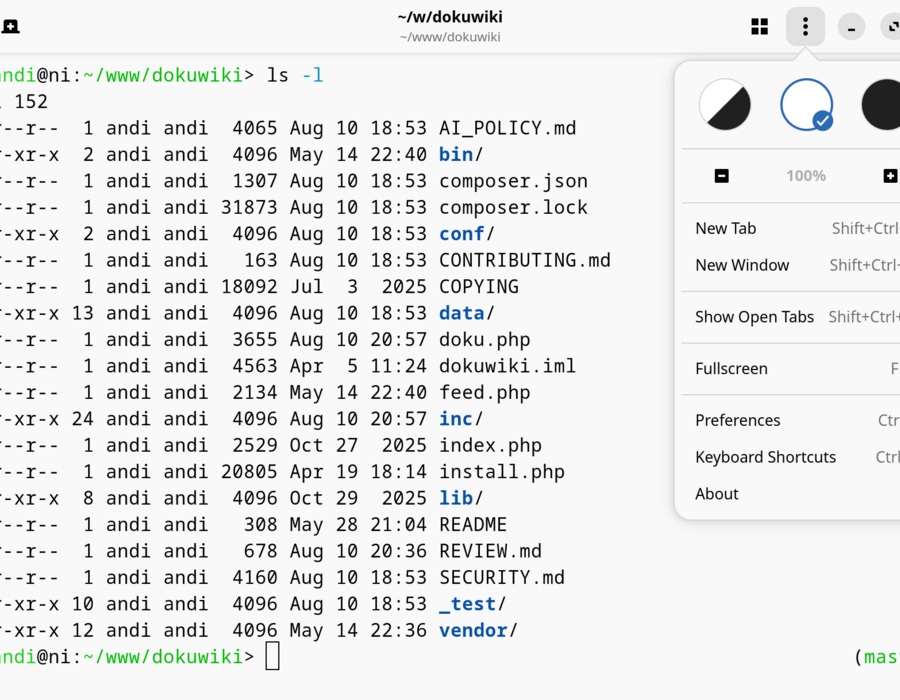Reset zoom via the 100% label
Image resolution: width=900 pixels, height=700 pixels.
[806, 176]
